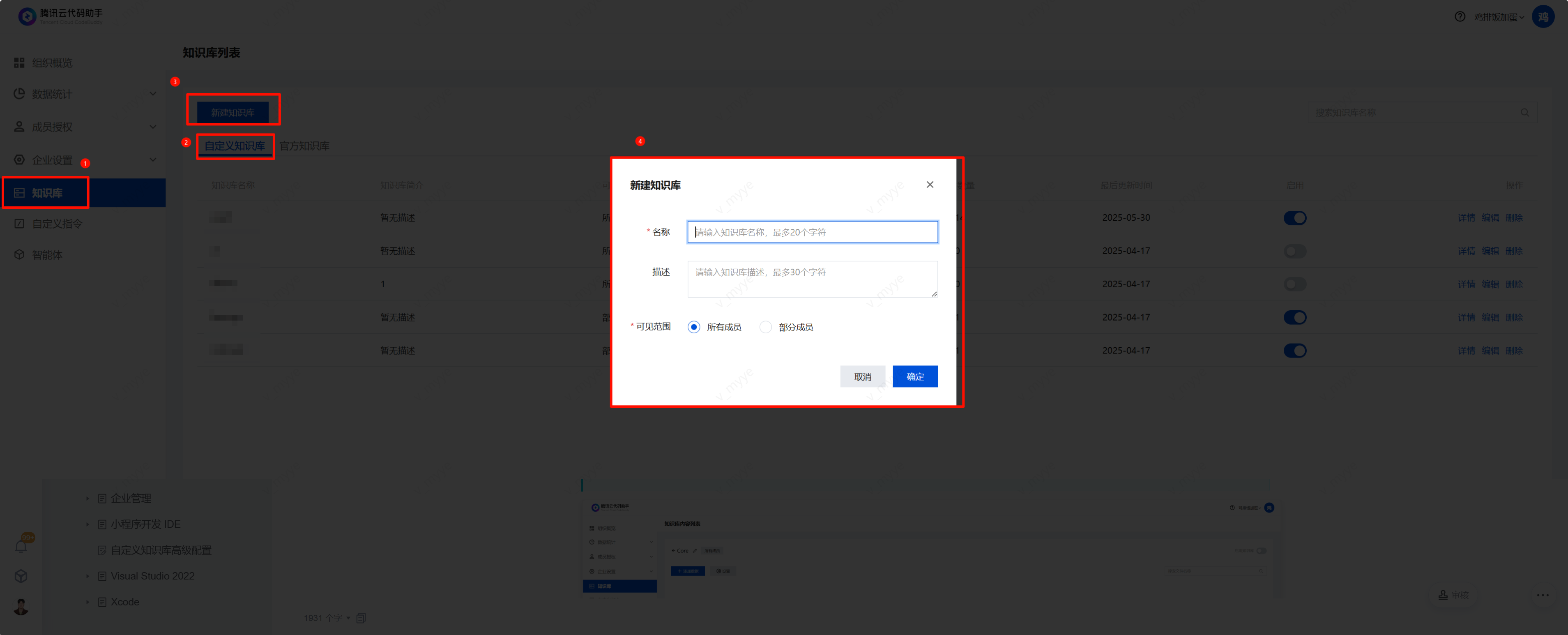Click the 组织概览 grid icon
The width and height of the screenshot is (1568, 635).
[x=19, y=63]
